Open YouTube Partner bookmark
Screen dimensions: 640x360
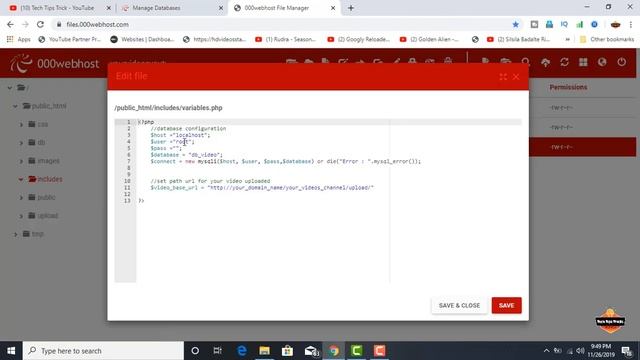69,39
